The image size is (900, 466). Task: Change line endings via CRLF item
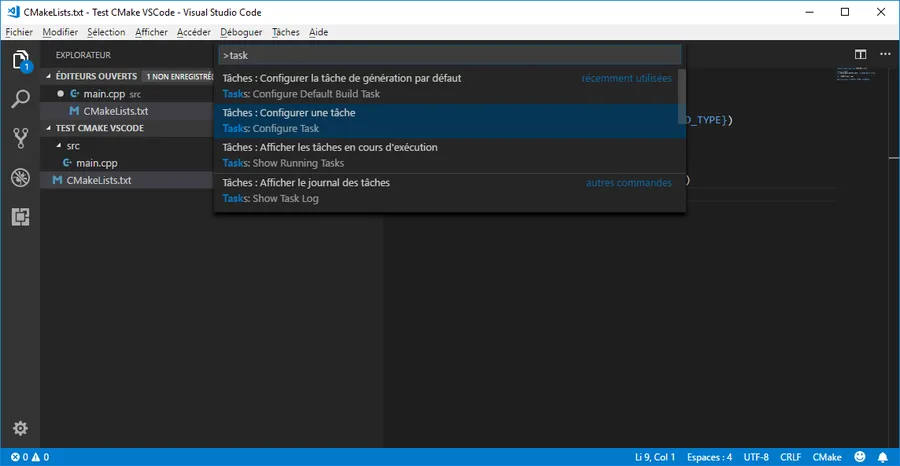pos(790,457)
